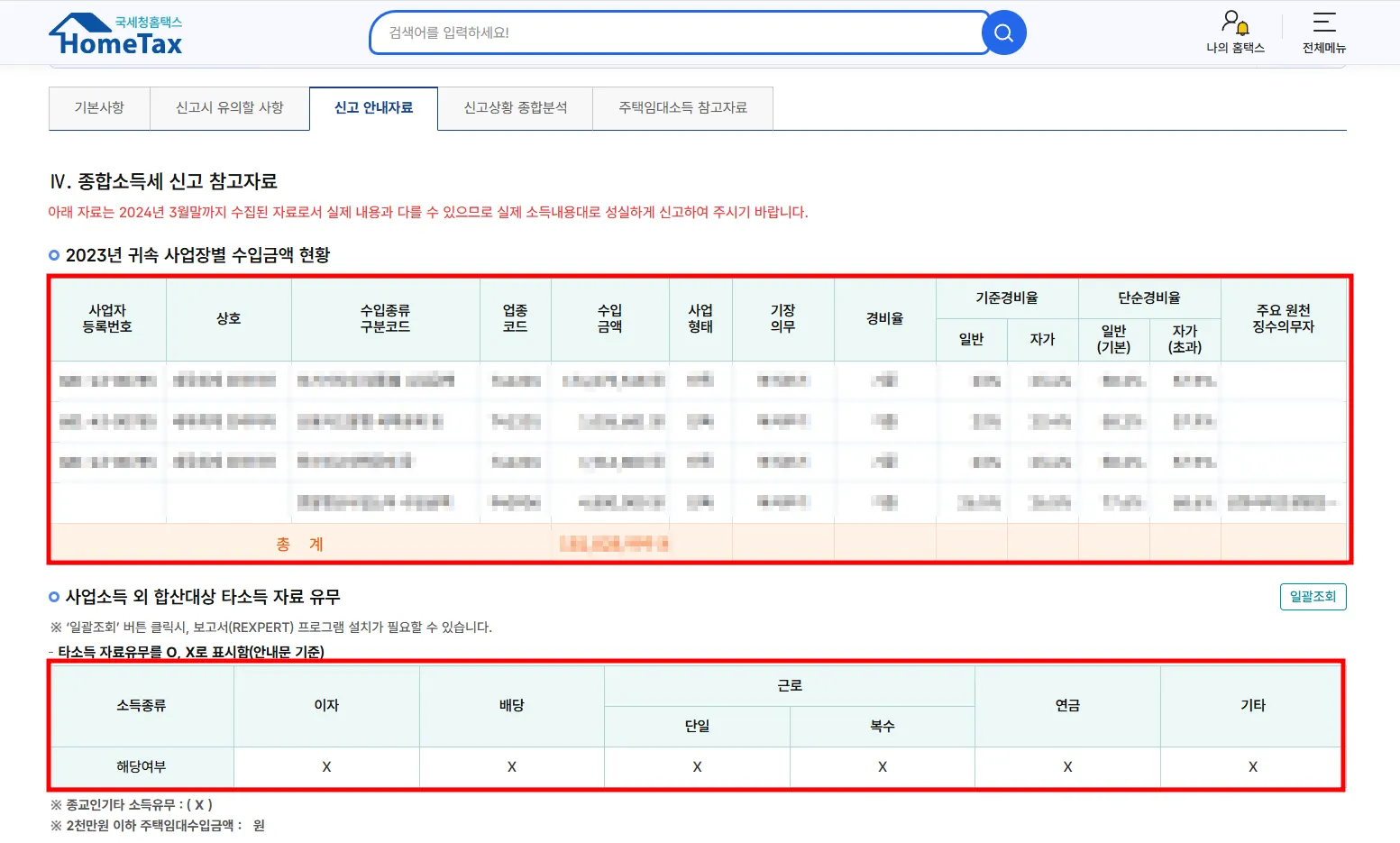1400x843 pixels.
Task: Click 일반 sub-header under 기준경비율
Action: (972, 340)
